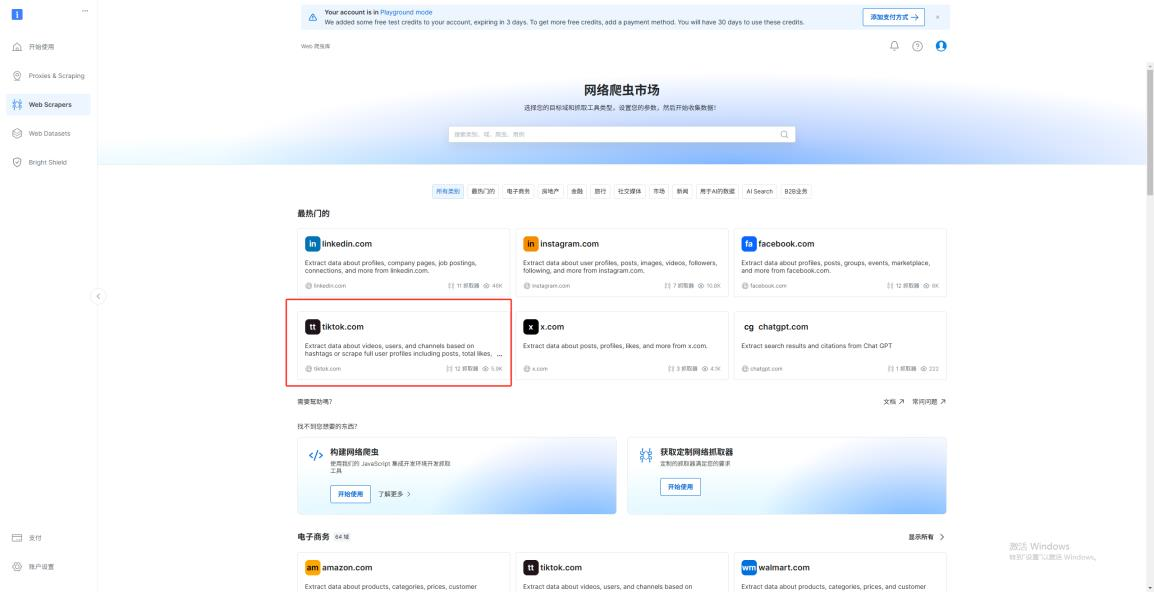Image resolution: width=1154 pixels, height=592 pixels.
Task: Expand 显示所有 for 电子商务 section
Action: point(927,538)
